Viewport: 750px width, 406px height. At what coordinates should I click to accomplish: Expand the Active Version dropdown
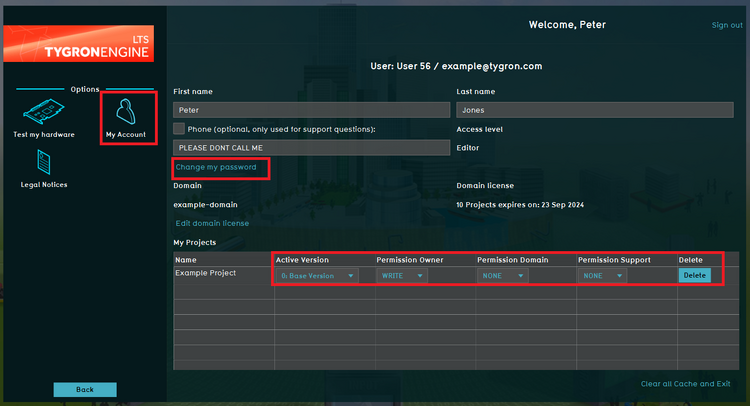317,276
